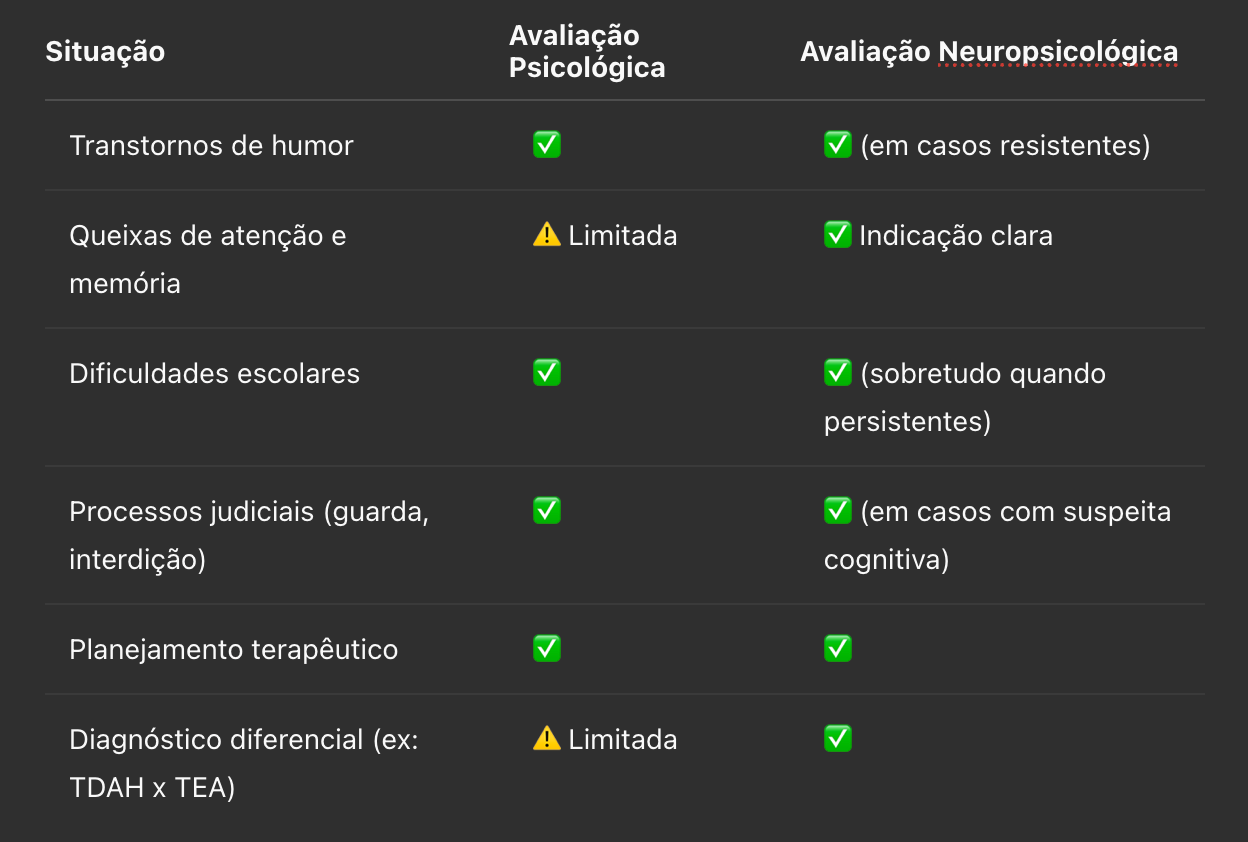Click the checkmark before em casos com suspeita
The height and width of the screenshot is (842, 1248).
[x=837, y=511]
